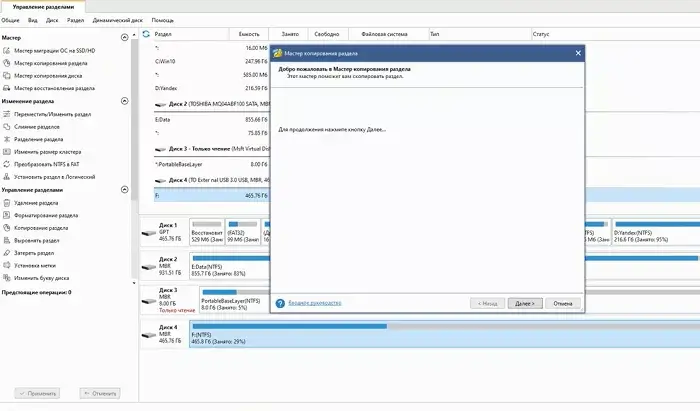
Task: Click the Отмена button in the wizard
Action: coord(563,303)
